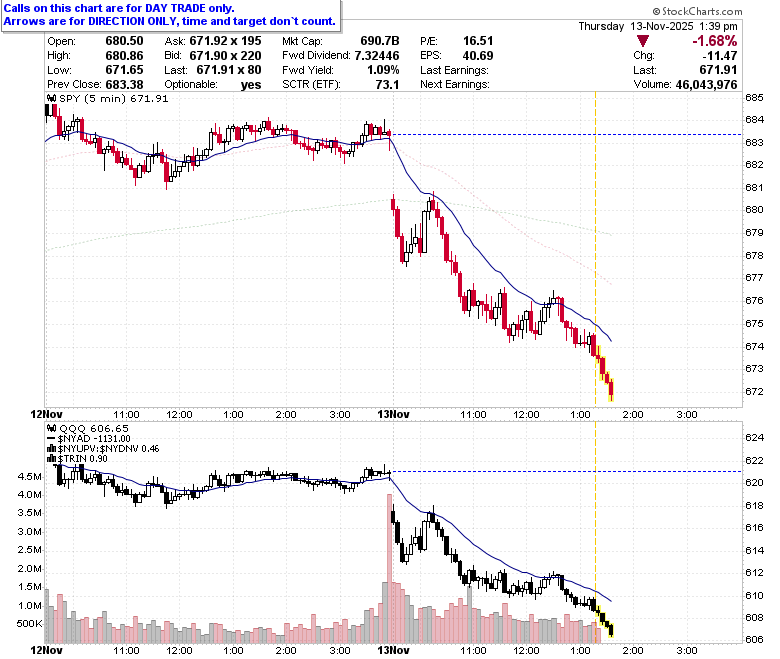Click the copyright symbol before StockCharts.com
The image size is (780, 659).
[x=656, y=11]
